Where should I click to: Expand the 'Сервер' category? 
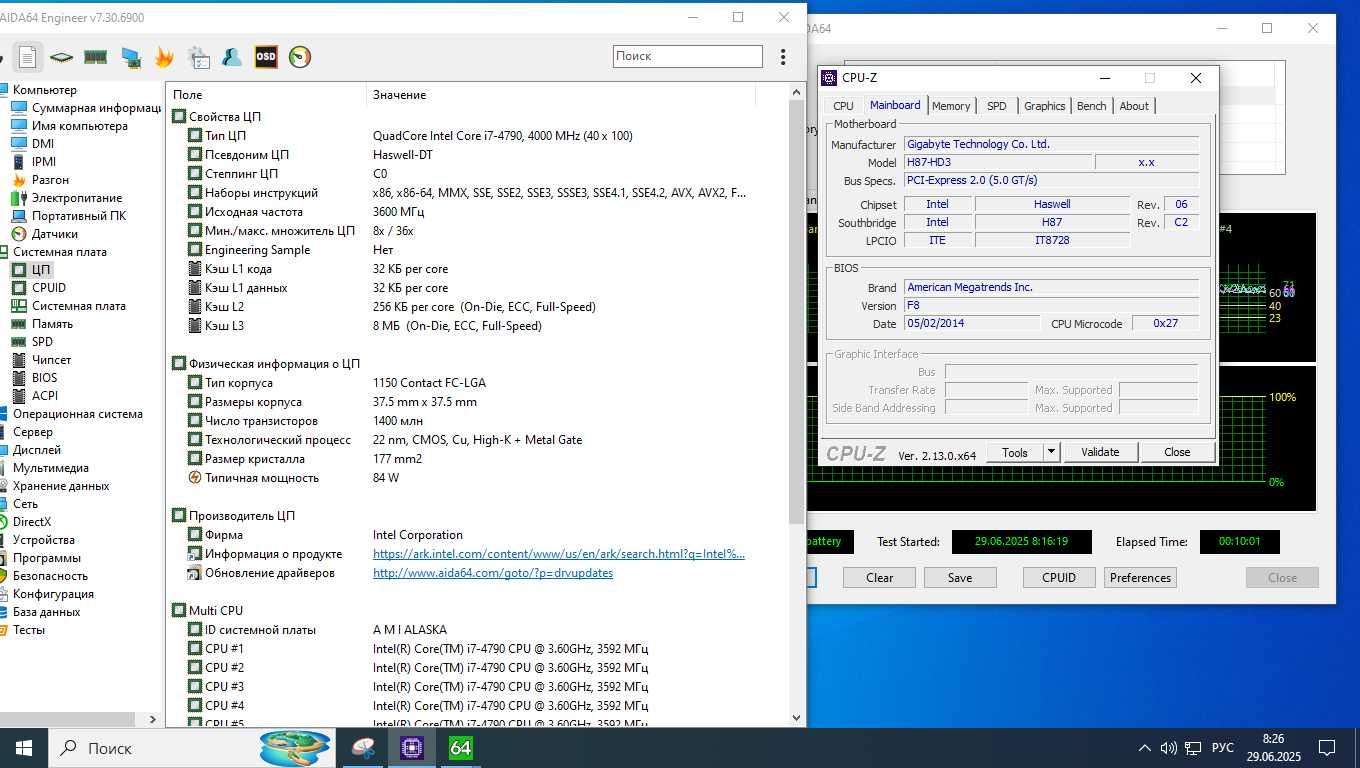33,432
